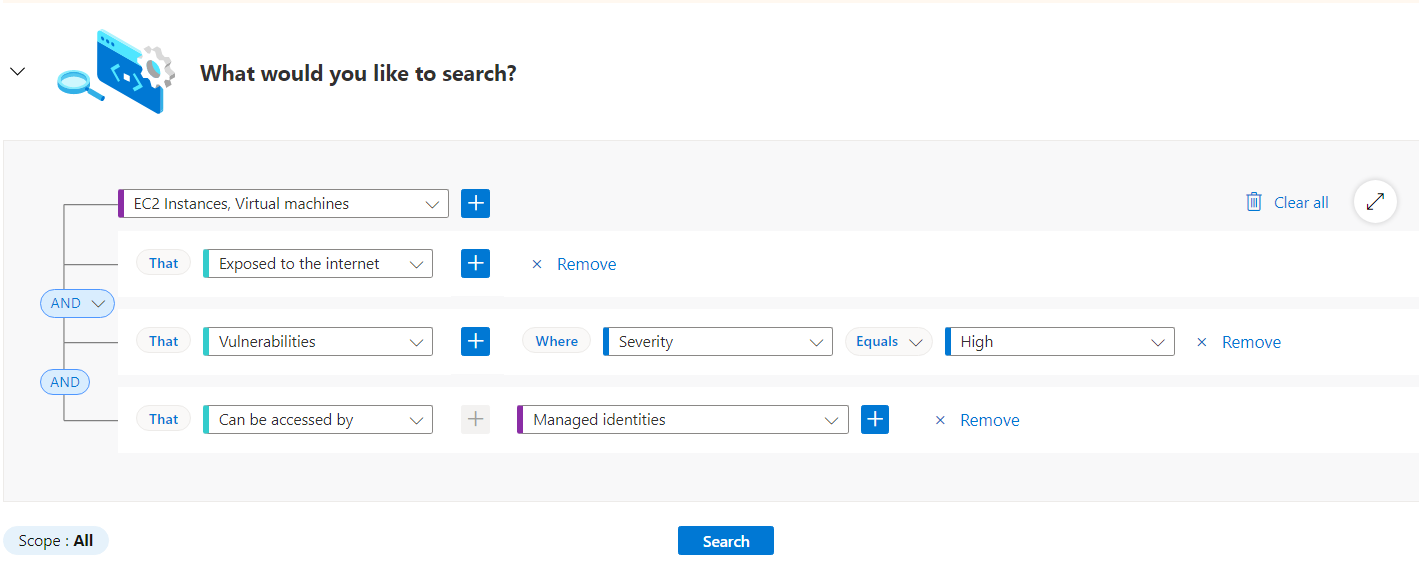Remove the Can be accessed by row
This screenshot has height=572, width=1419.
(990, 420)
